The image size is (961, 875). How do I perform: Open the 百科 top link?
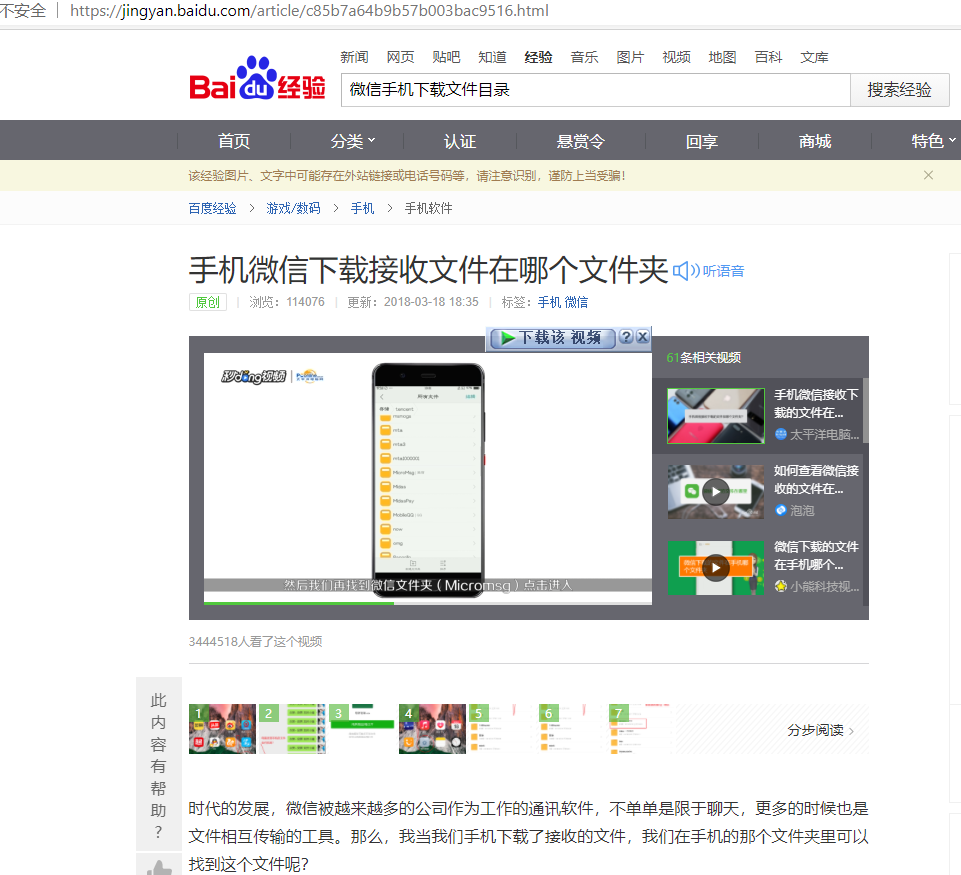click(x=768, y=57)
